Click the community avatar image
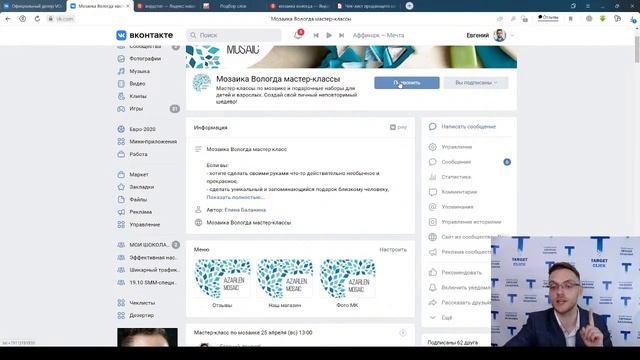The image size is (640, 360). (x=202, y=83)
